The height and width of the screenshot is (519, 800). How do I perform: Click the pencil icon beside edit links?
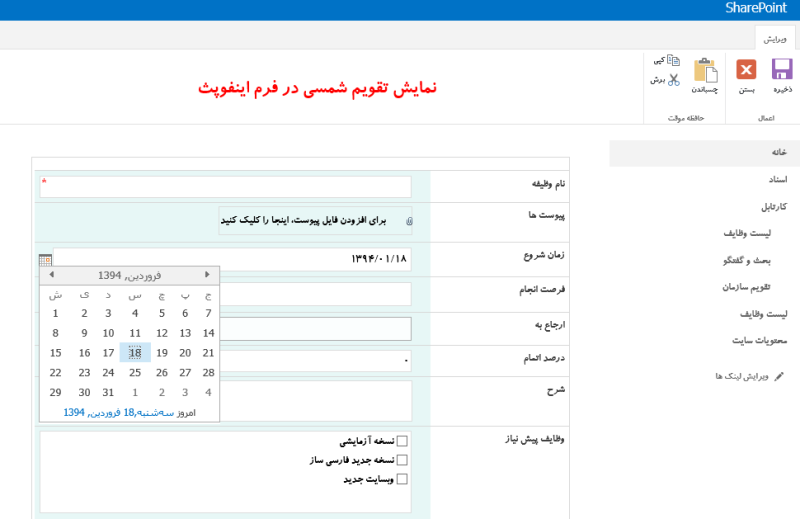pos(779,377)
